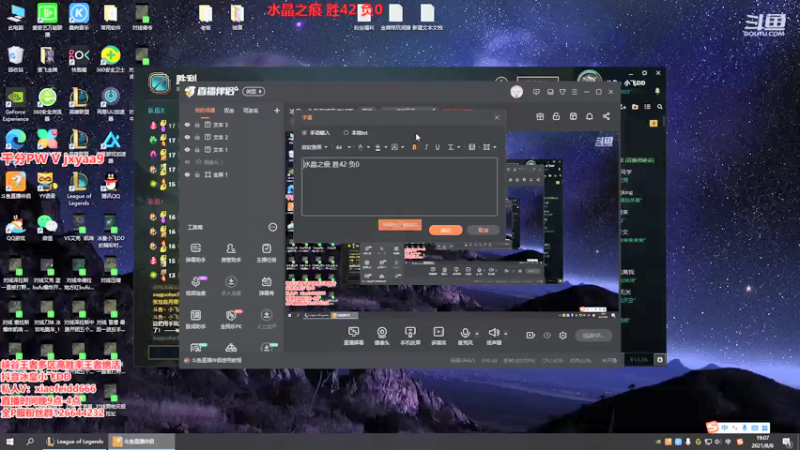Hide the 全屏 1 layer
This screenshot has width=800, height=450.
(187, 174)
